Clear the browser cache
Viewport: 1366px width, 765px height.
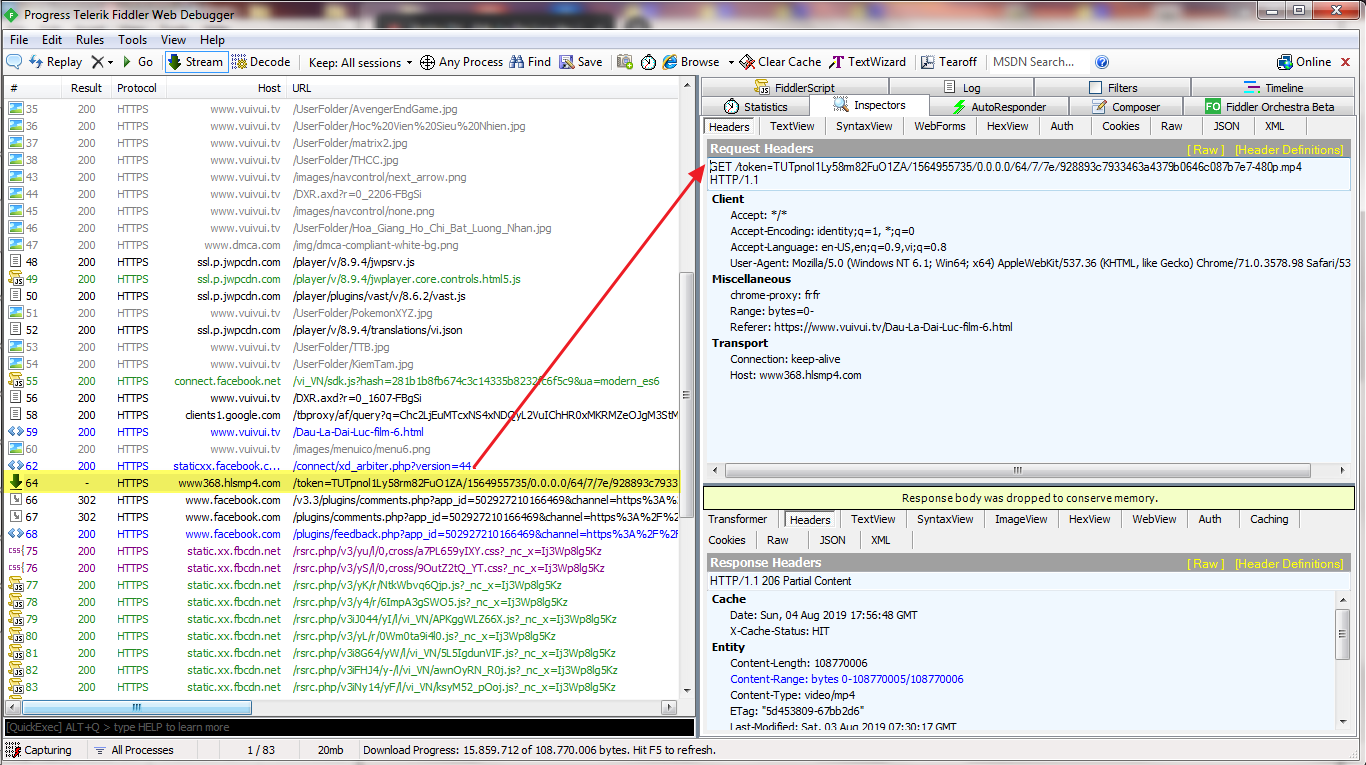(781, 62)
